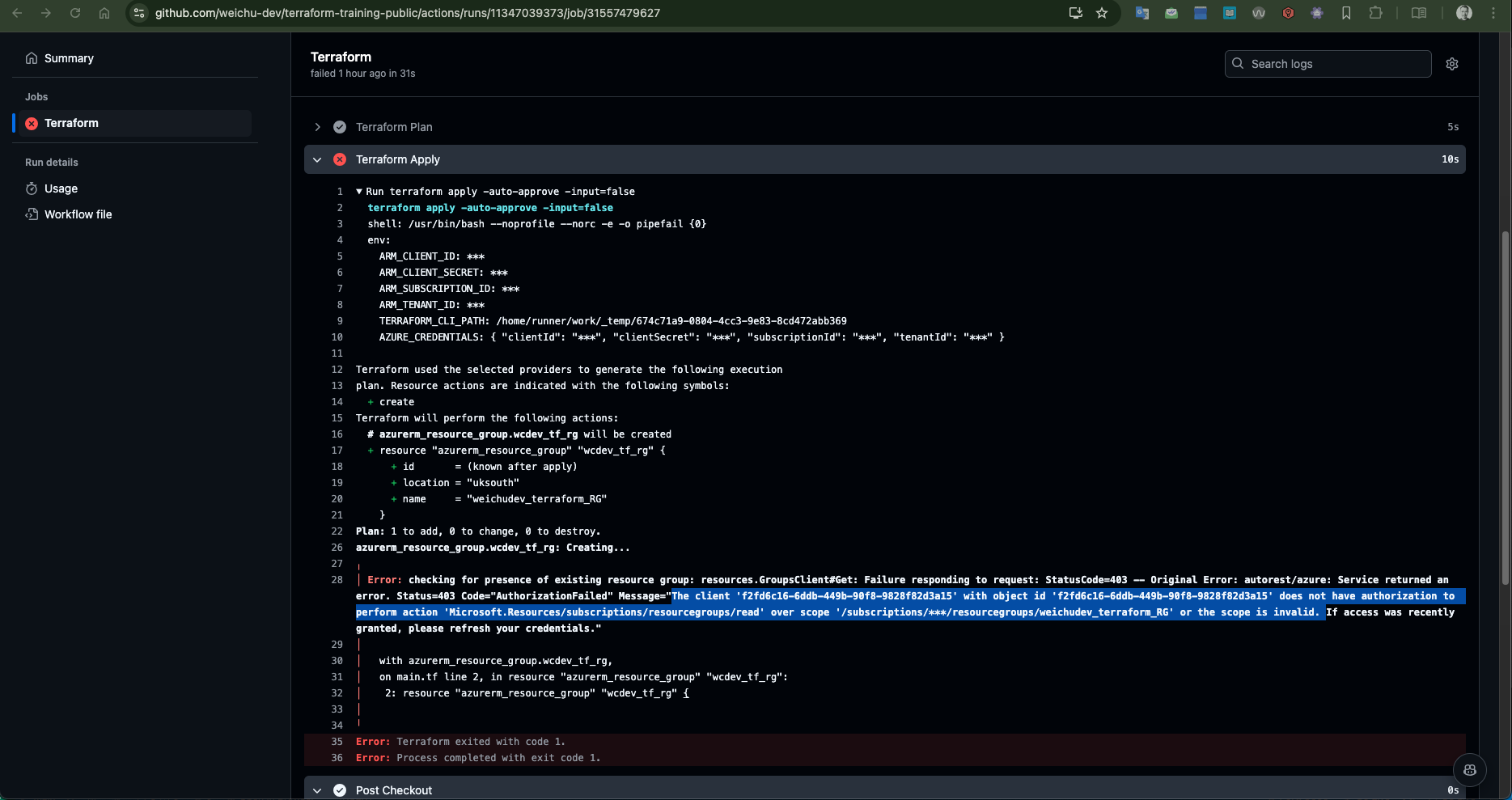Screen dimensions: 1512x800
Task: Open Google Translate extension
Action: 1142,13
